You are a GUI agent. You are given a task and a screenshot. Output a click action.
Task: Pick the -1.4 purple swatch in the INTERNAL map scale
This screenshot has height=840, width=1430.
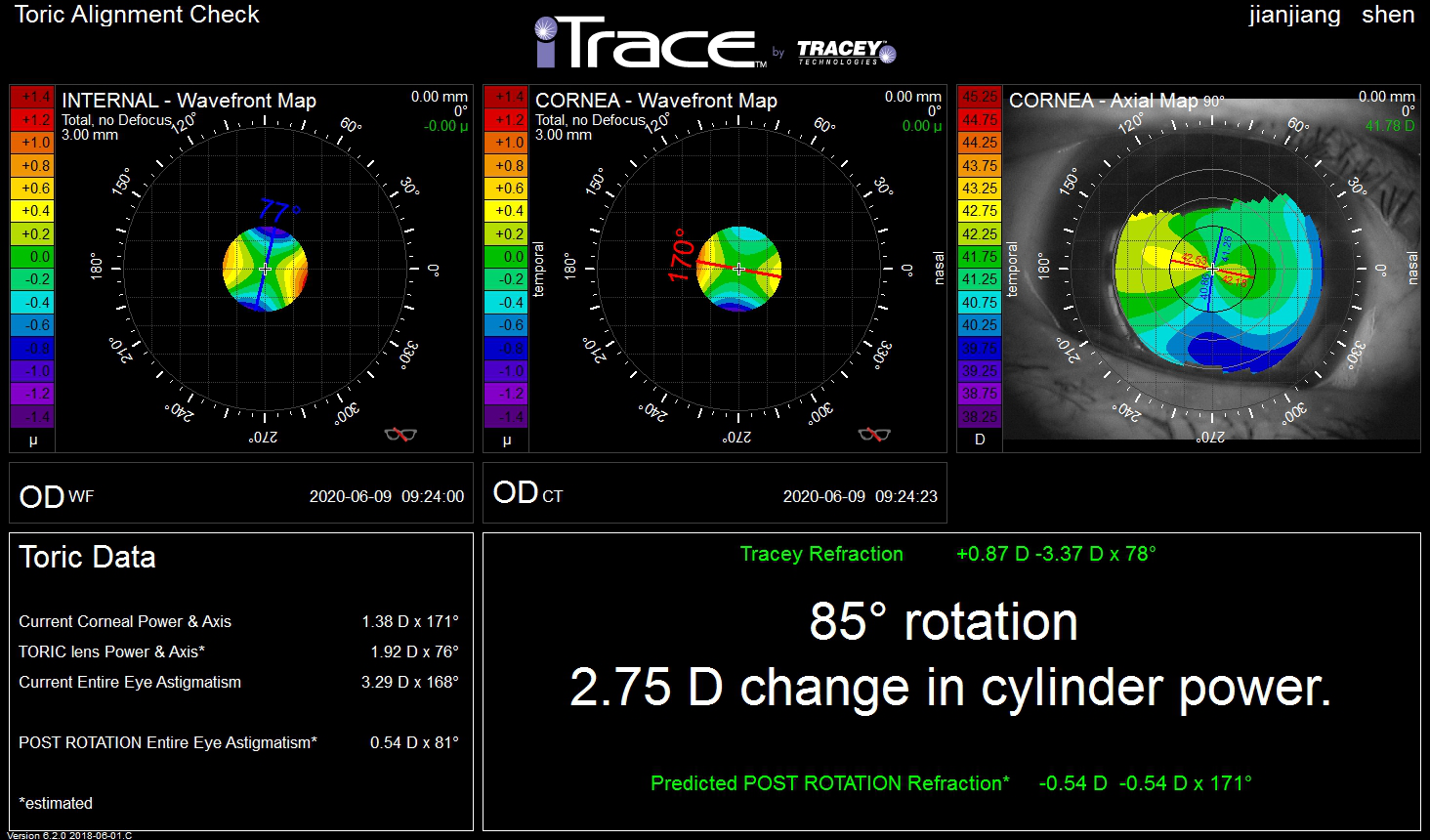tap(32, 416)
